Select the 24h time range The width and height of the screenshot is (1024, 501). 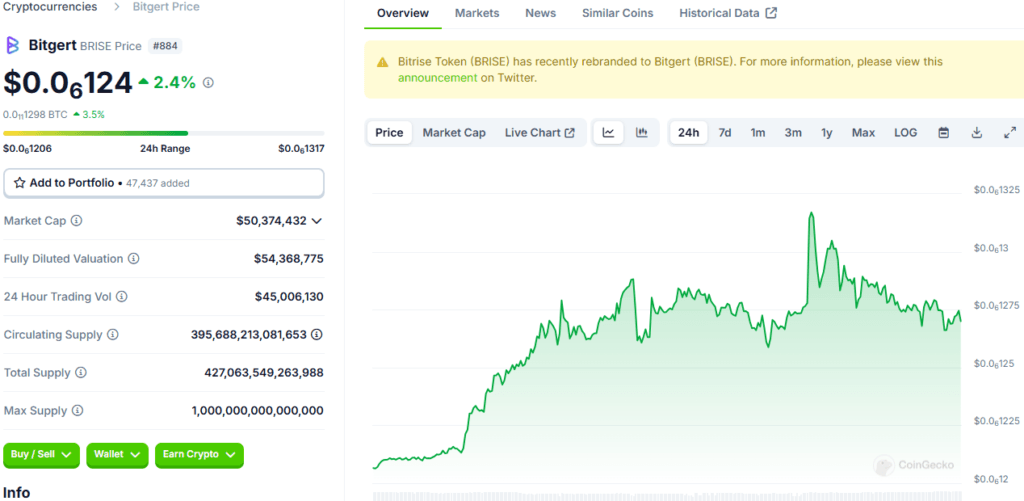(688, 133)
